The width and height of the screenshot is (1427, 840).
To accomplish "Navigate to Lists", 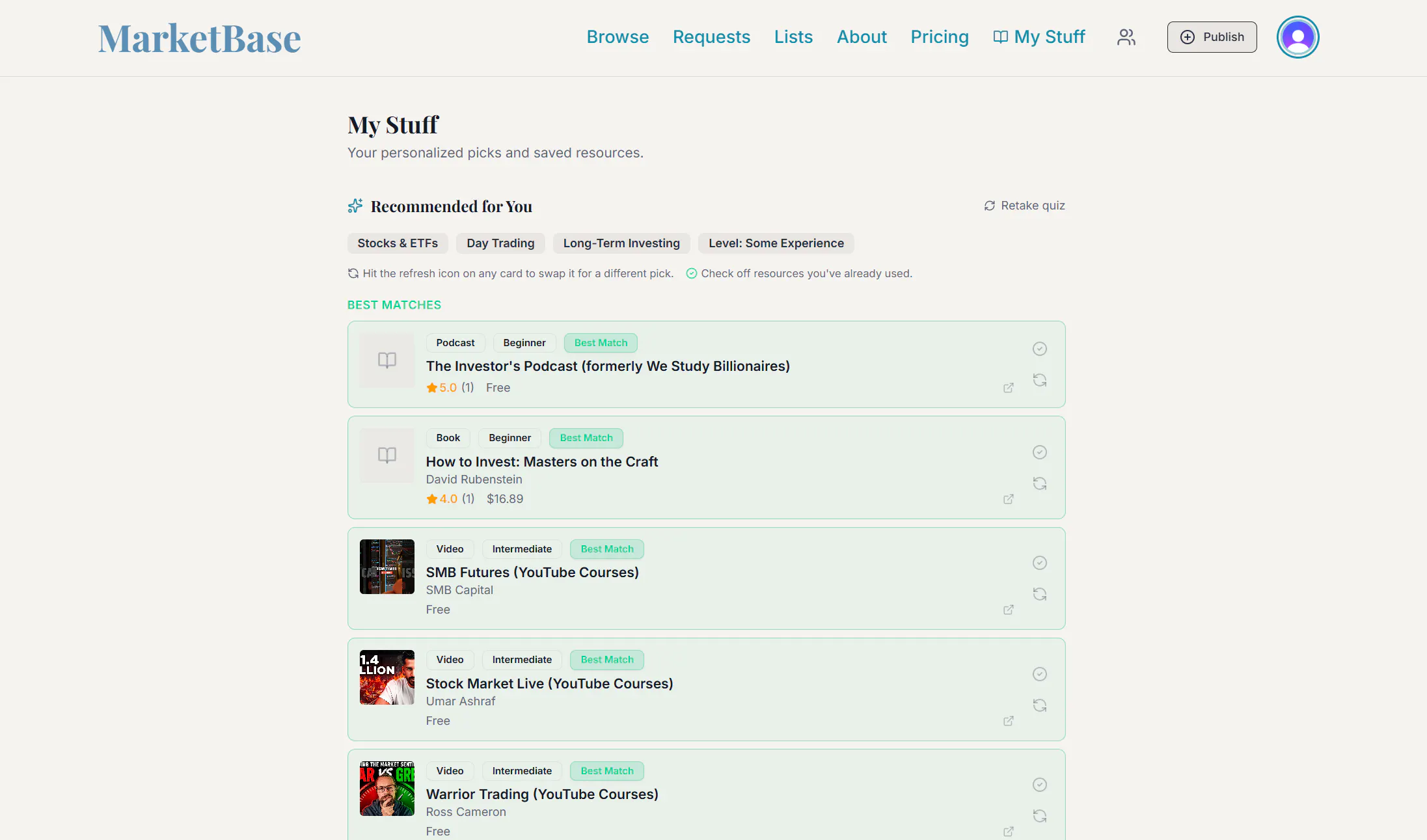I will [793, 37].
